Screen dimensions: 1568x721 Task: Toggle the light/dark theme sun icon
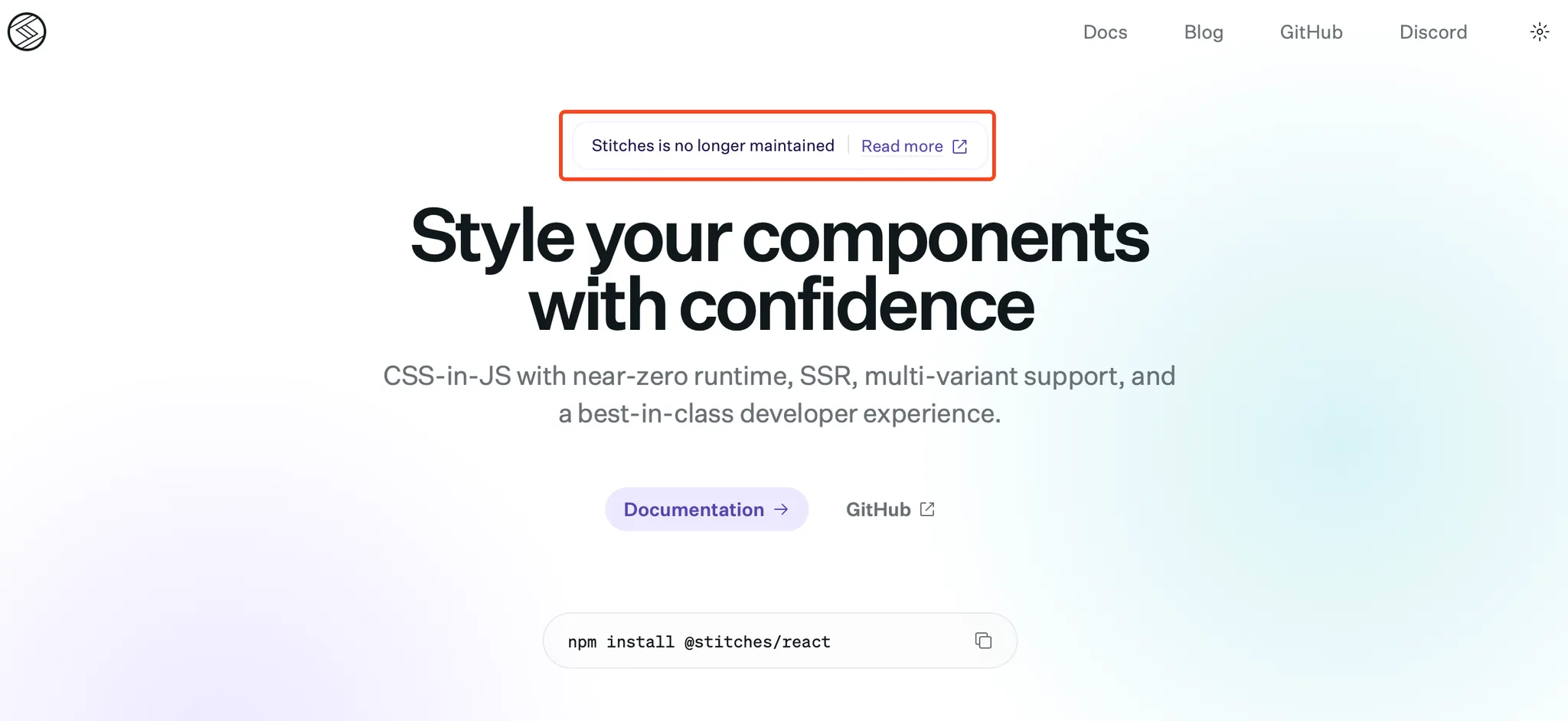point(1540,32)
